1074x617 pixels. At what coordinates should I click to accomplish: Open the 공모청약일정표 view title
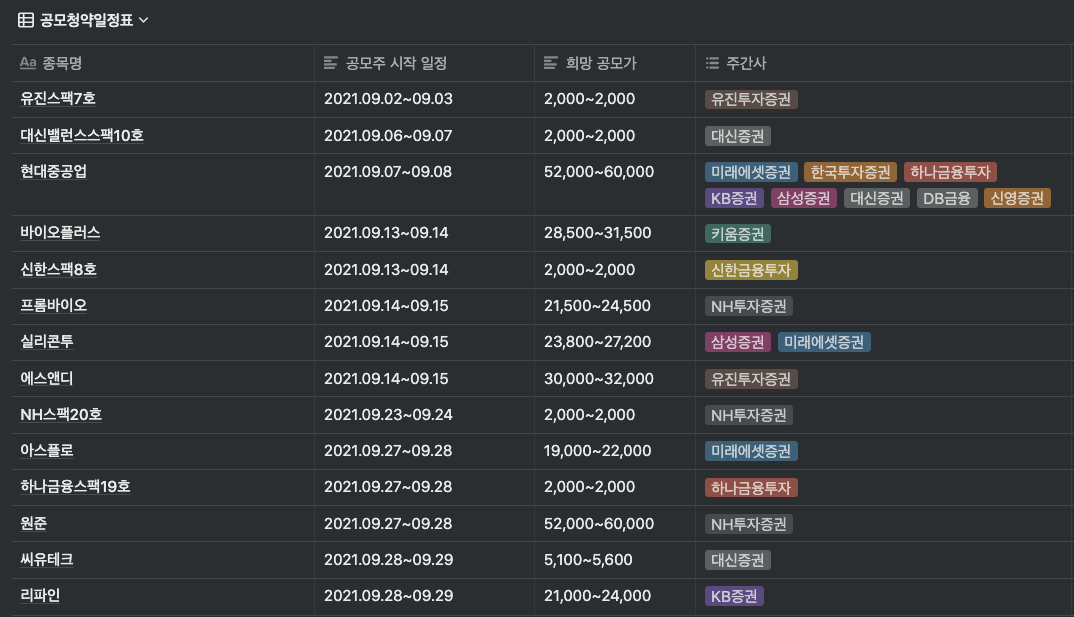(86, 20)
